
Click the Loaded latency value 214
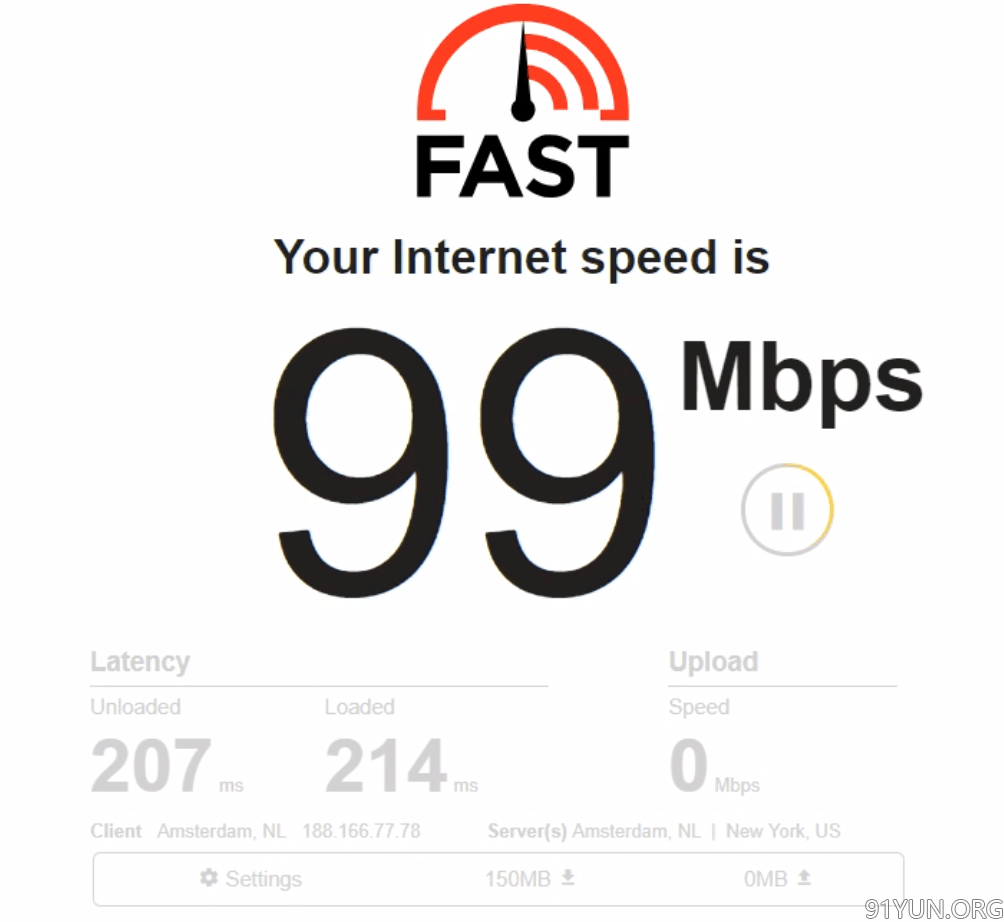[x=385, y=765]
